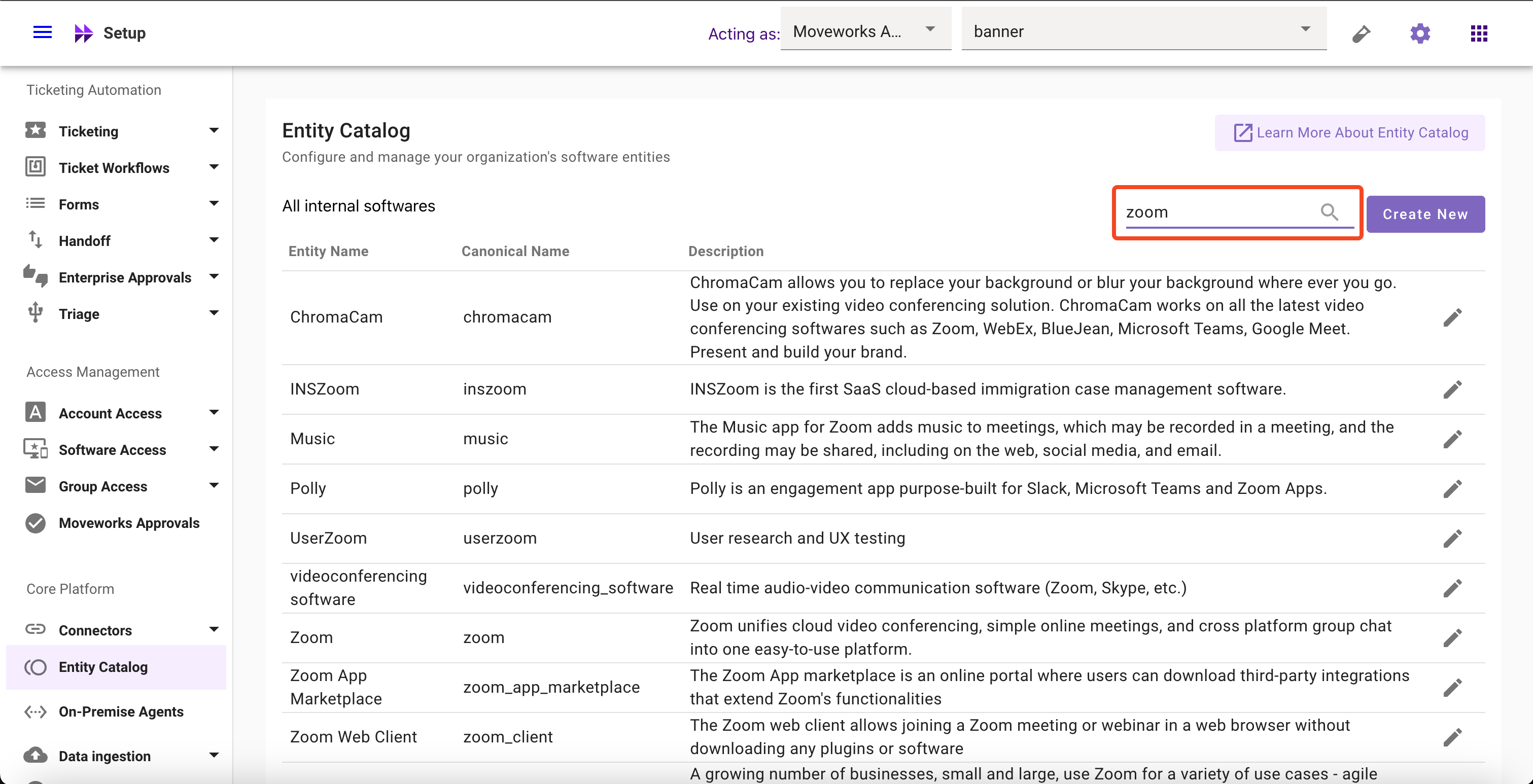Open the banner organization dropdown
This screenshot has height=784, width=1533.
[x=1143, y=31]
